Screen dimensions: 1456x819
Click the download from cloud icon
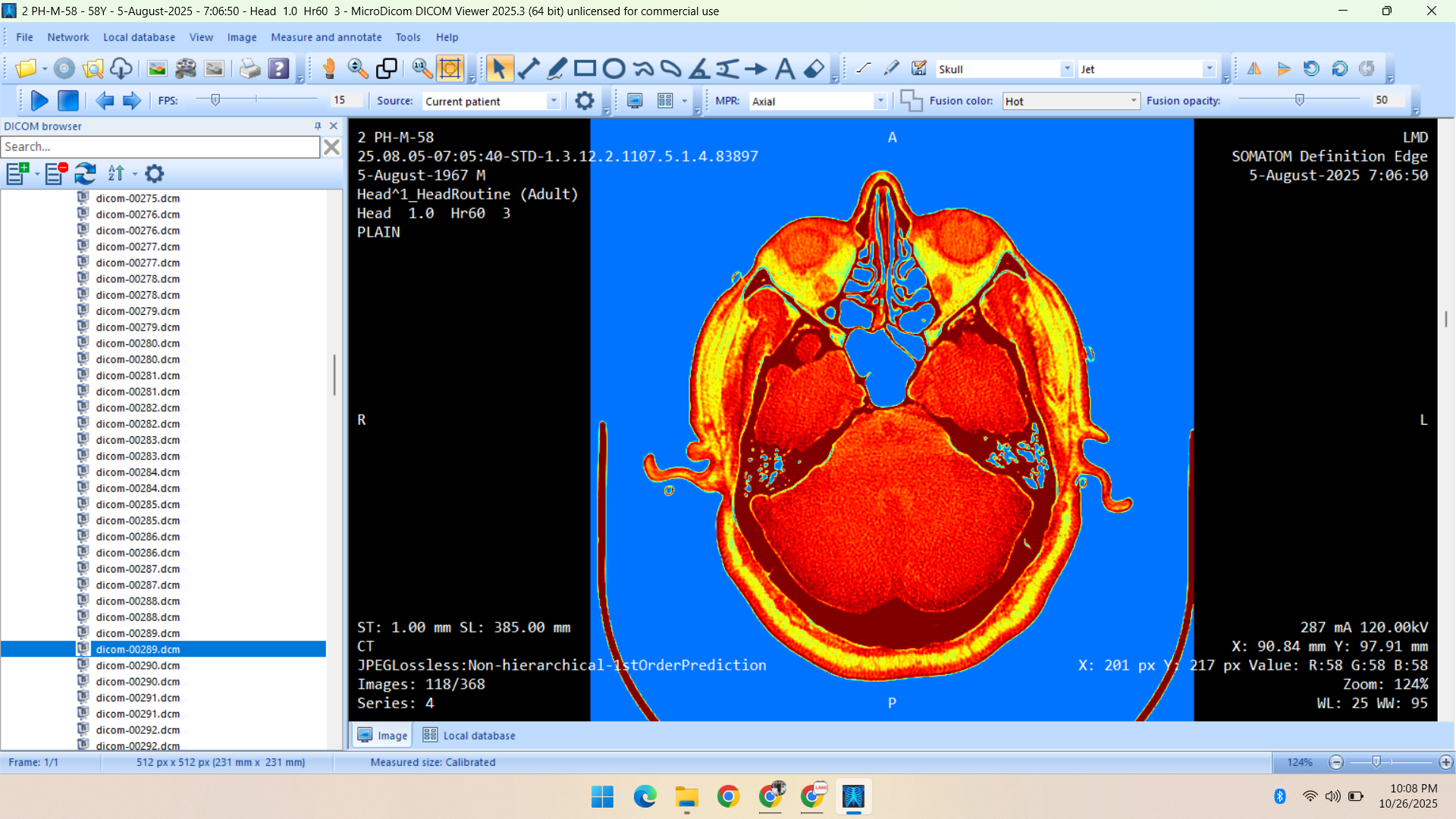[x=121, y=69]
